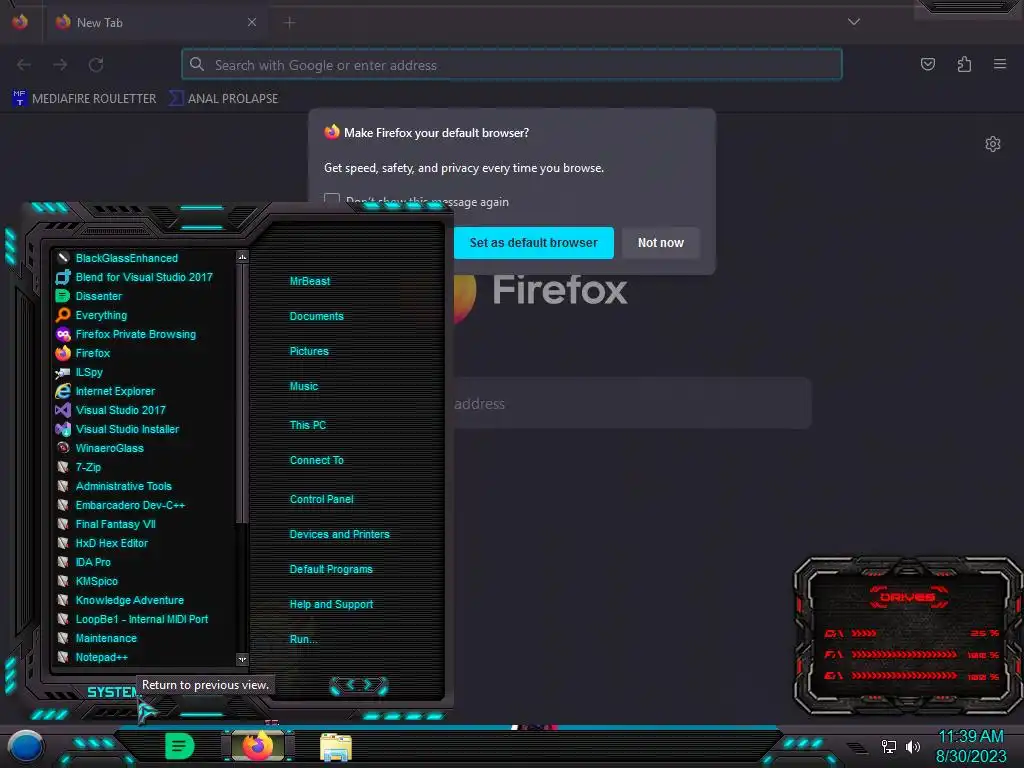Select Devices and Printers menu item
Viewport: 1024px width, 768px height.
pos(339,534)
